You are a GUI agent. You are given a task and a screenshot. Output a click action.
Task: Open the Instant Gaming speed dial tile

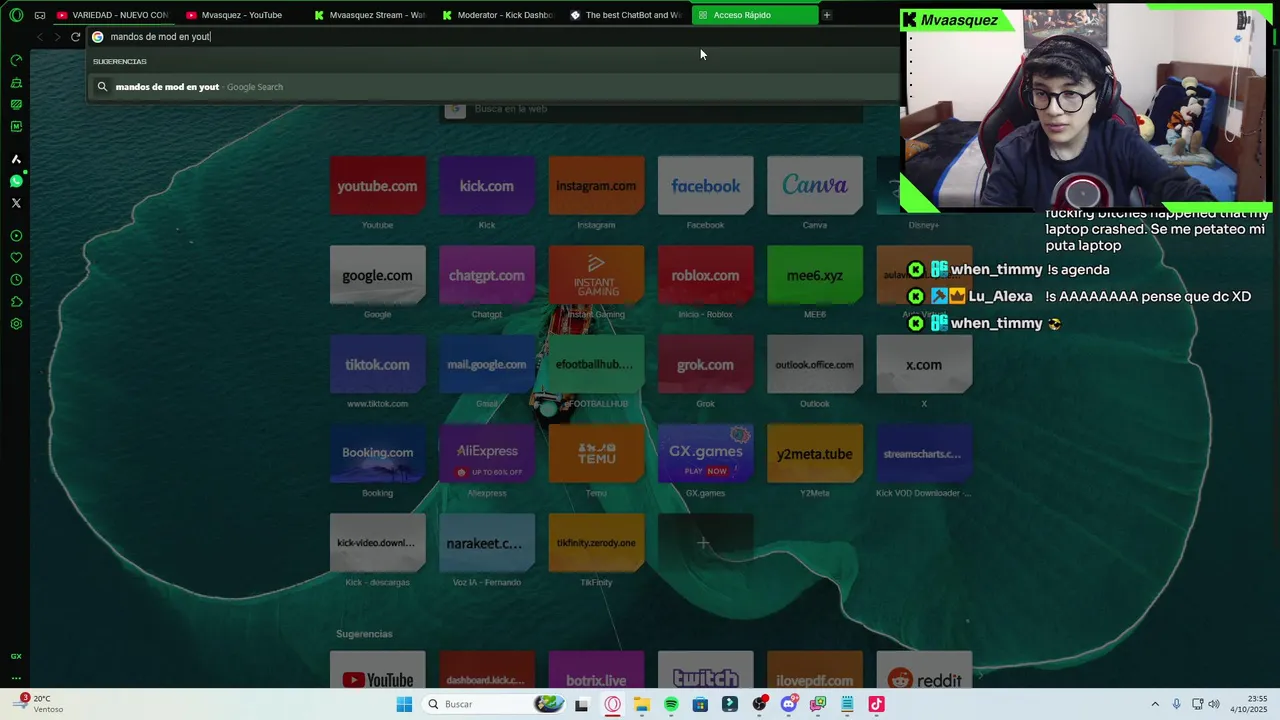click(596, 275)
